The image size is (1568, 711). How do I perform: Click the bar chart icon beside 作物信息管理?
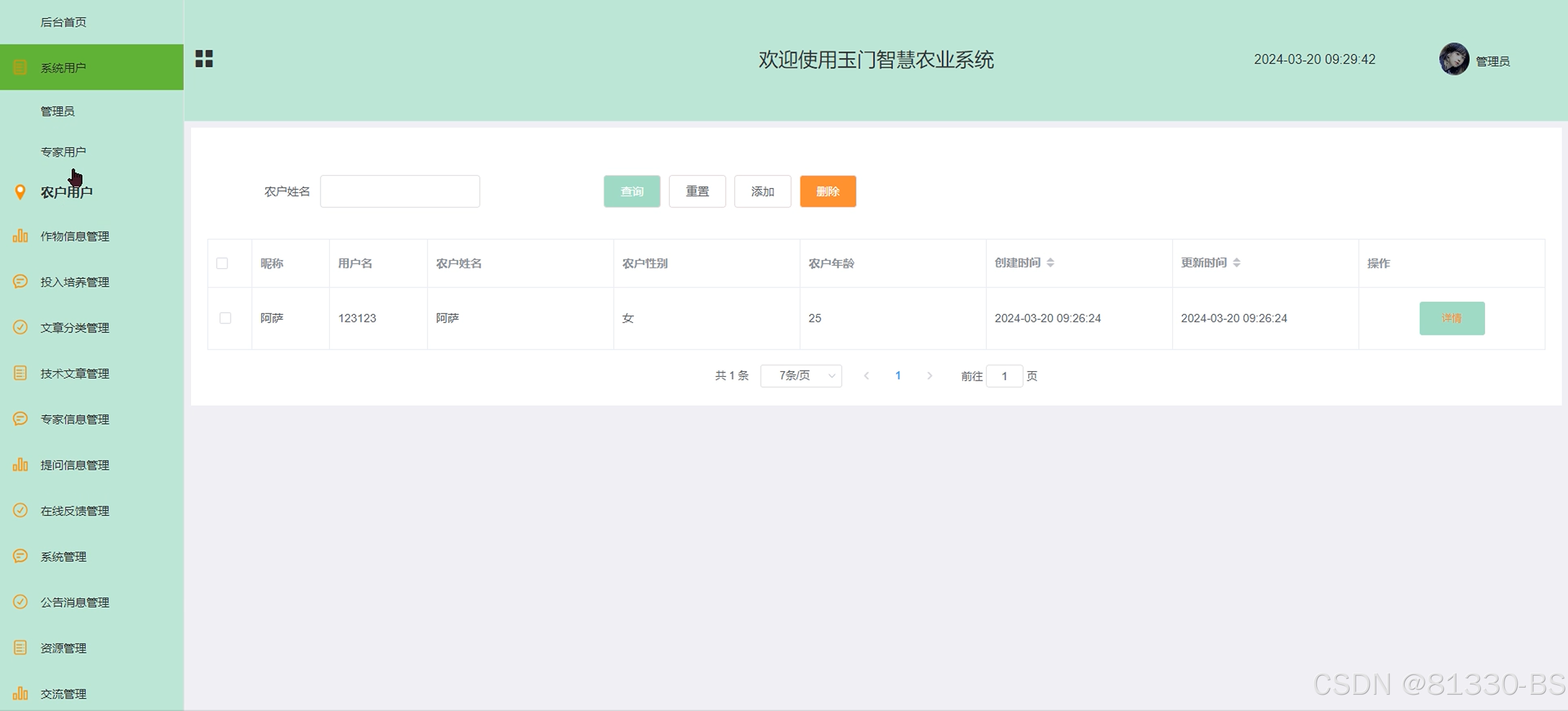point(20,236)
